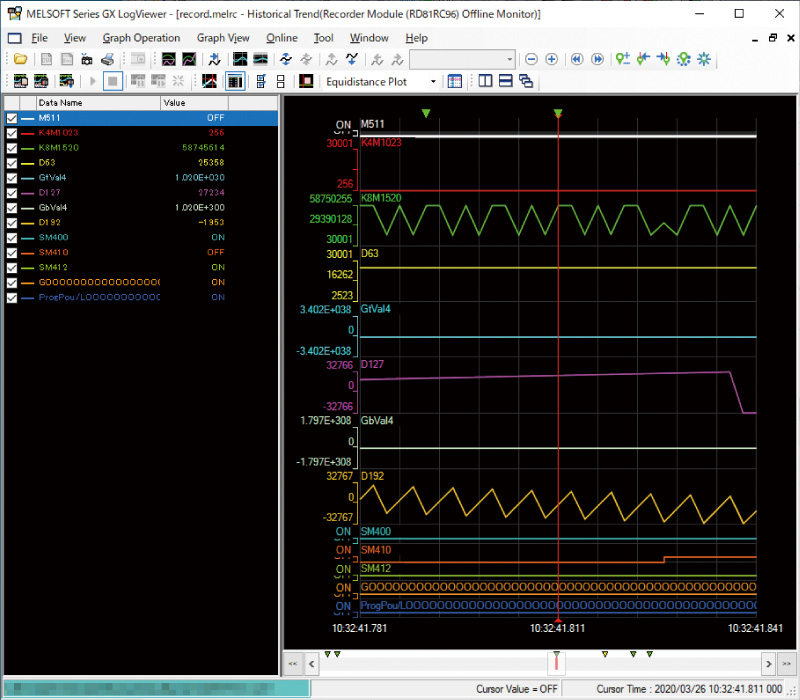Click the tile windows horizontally icon
Viewport: 800px width, 700px height.
506,81
